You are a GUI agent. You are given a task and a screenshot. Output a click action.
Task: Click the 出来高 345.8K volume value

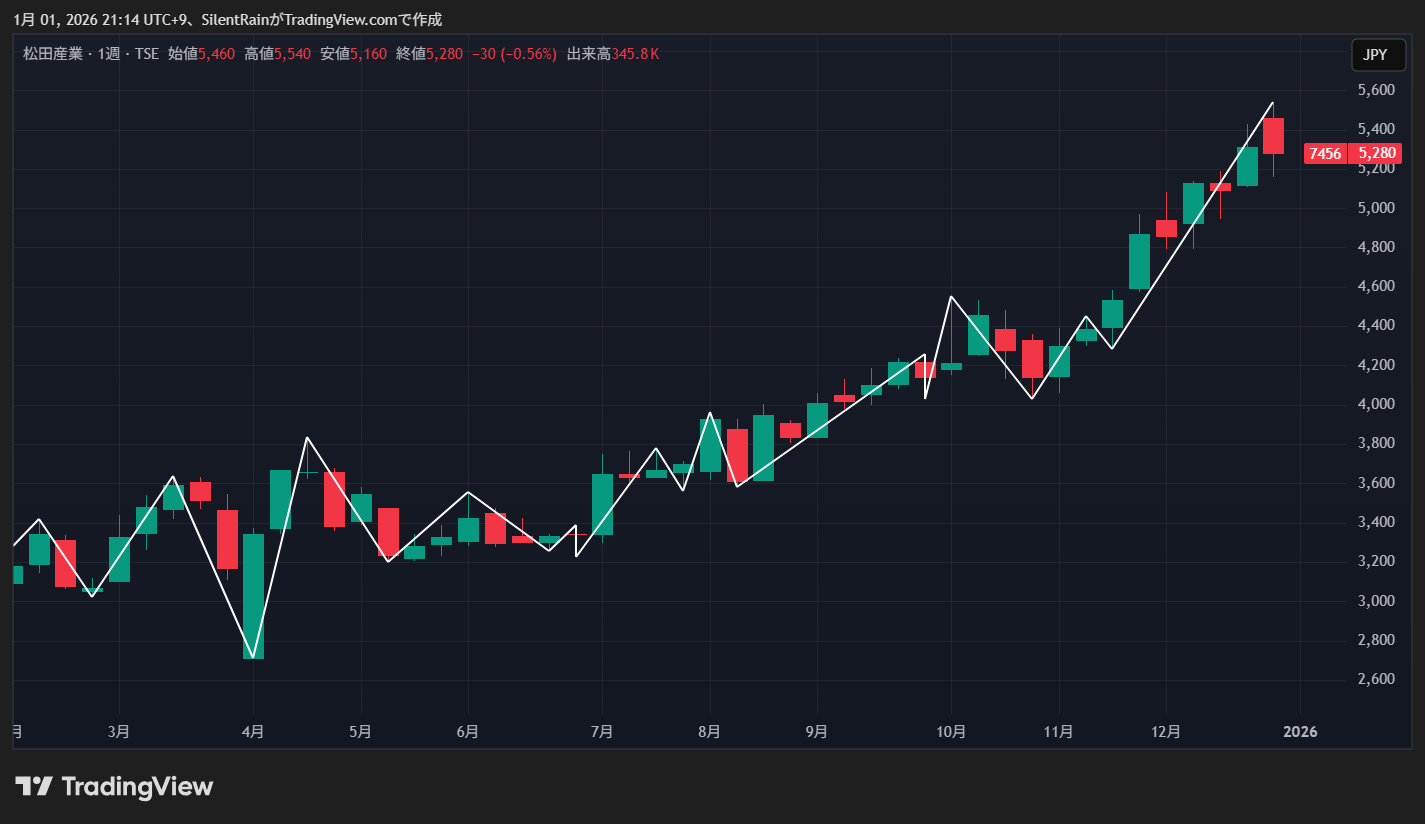pos(613,54)
